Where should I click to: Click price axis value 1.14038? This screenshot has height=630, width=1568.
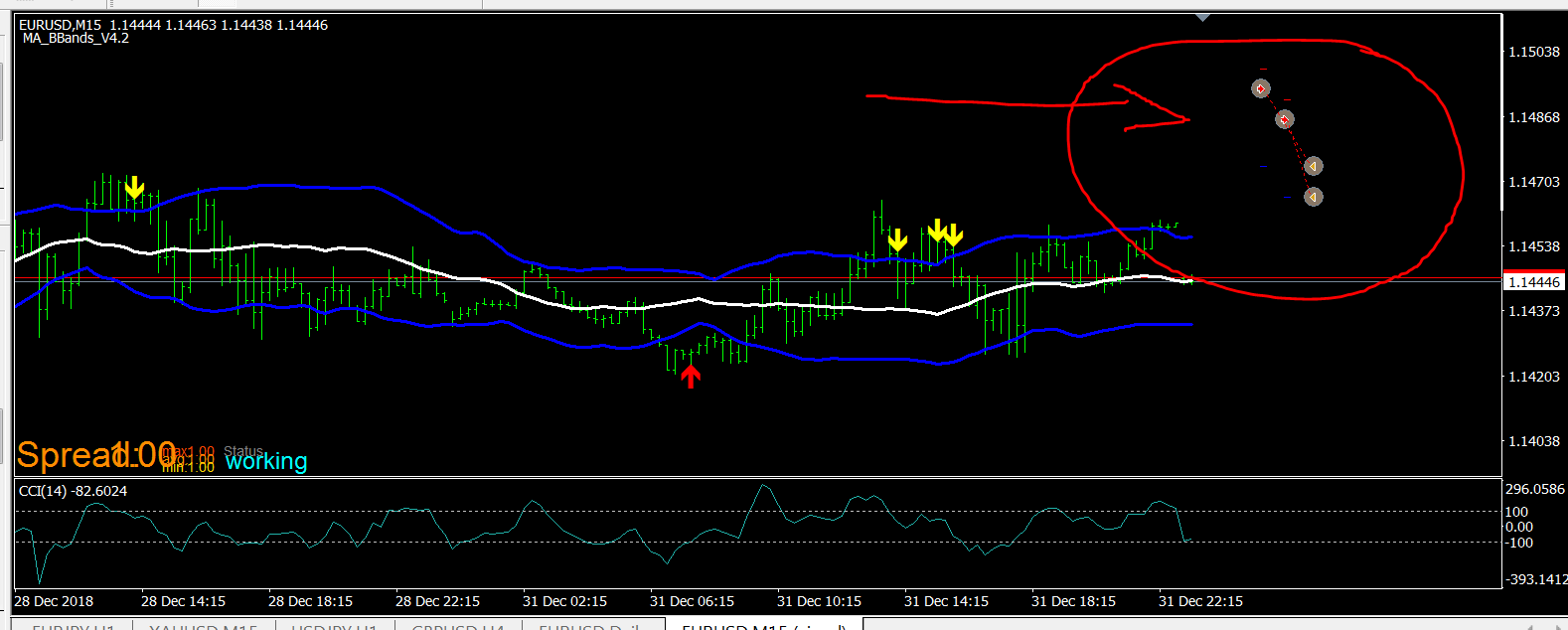(x=1534, y=441)
